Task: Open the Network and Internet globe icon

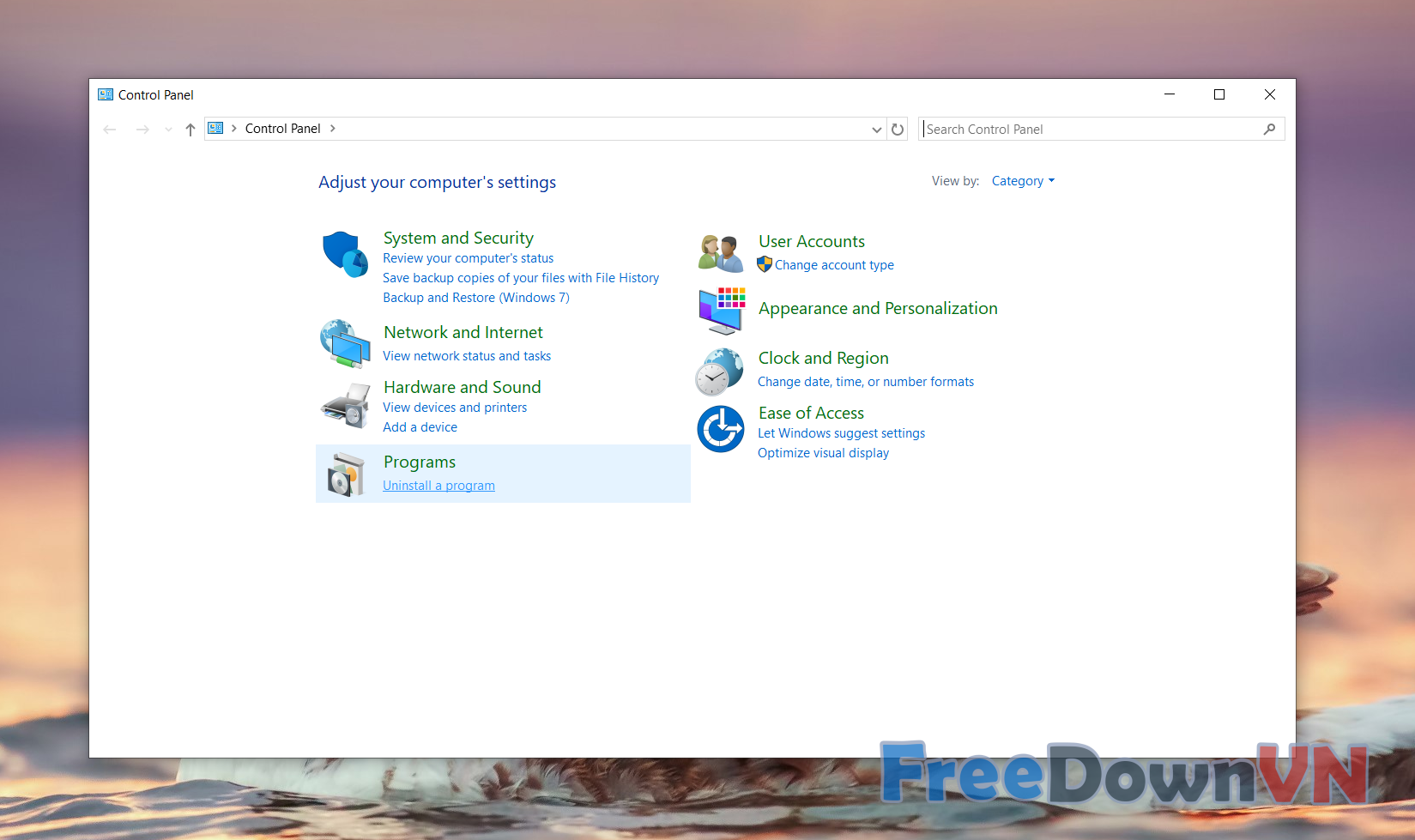Action: [345, 343]
